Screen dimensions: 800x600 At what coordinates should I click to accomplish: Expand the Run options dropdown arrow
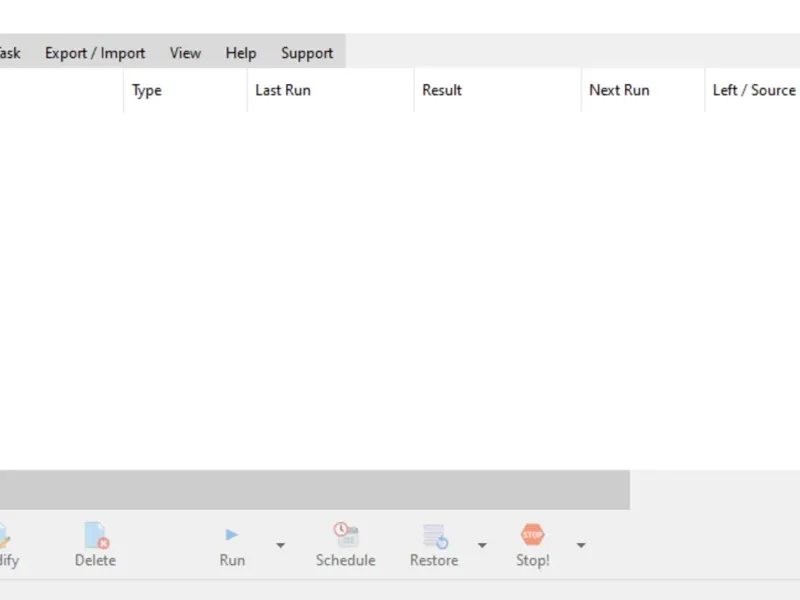pos(280,545)
